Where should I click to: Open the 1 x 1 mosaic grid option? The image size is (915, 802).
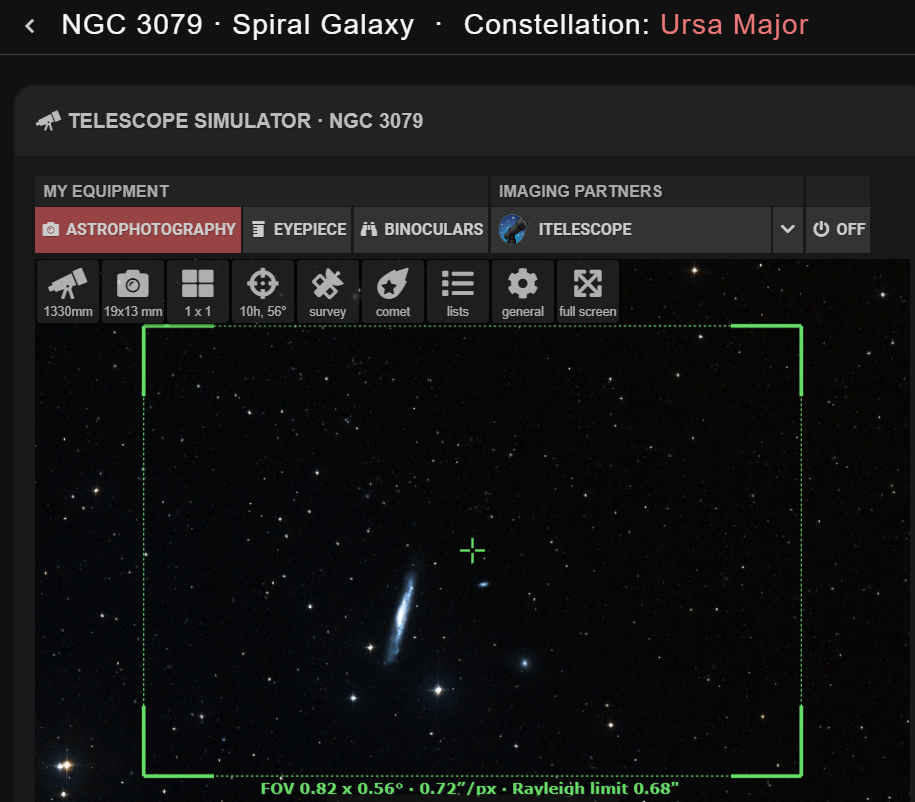[198, 292]
